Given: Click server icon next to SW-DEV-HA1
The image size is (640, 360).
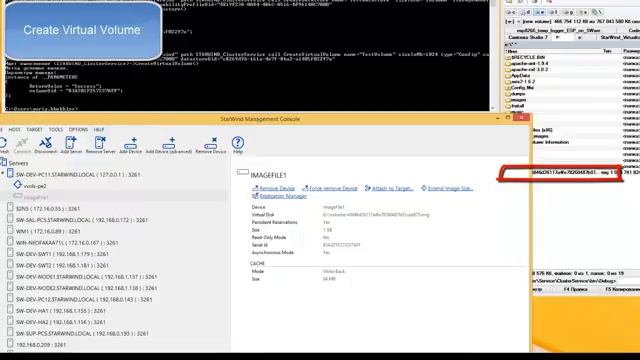Looking at the screenshot, I should pyautogui.click(x=10, y=310).
